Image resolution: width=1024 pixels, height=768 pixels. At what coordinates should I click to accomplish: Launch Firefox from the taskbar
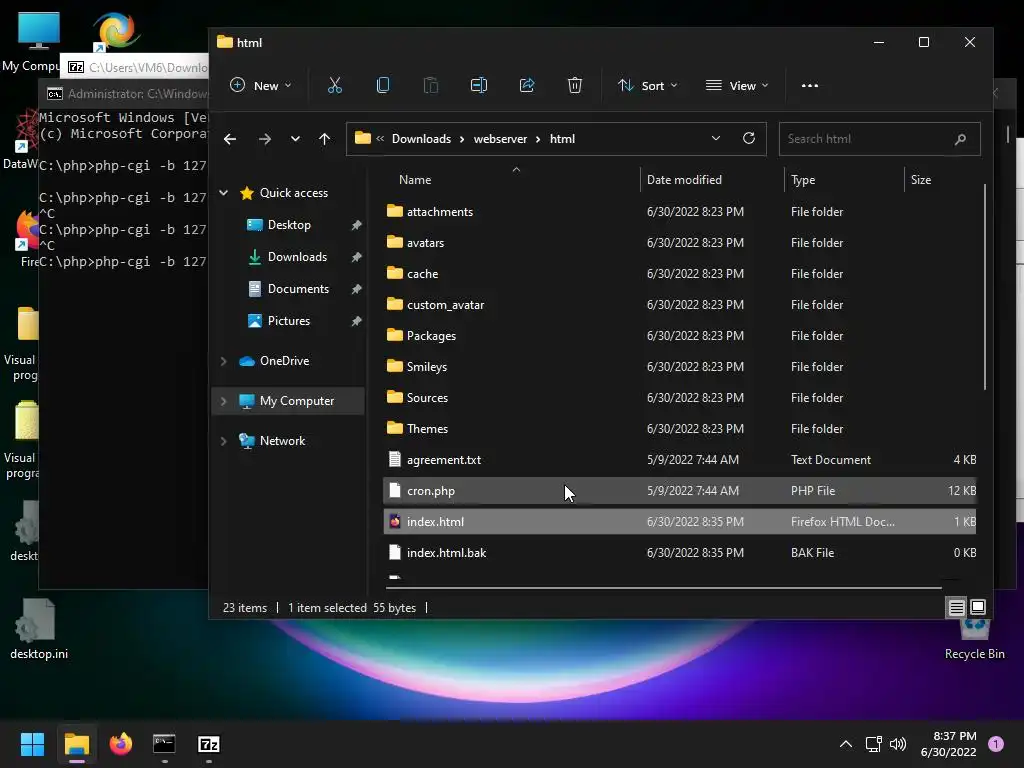[120, 744]
